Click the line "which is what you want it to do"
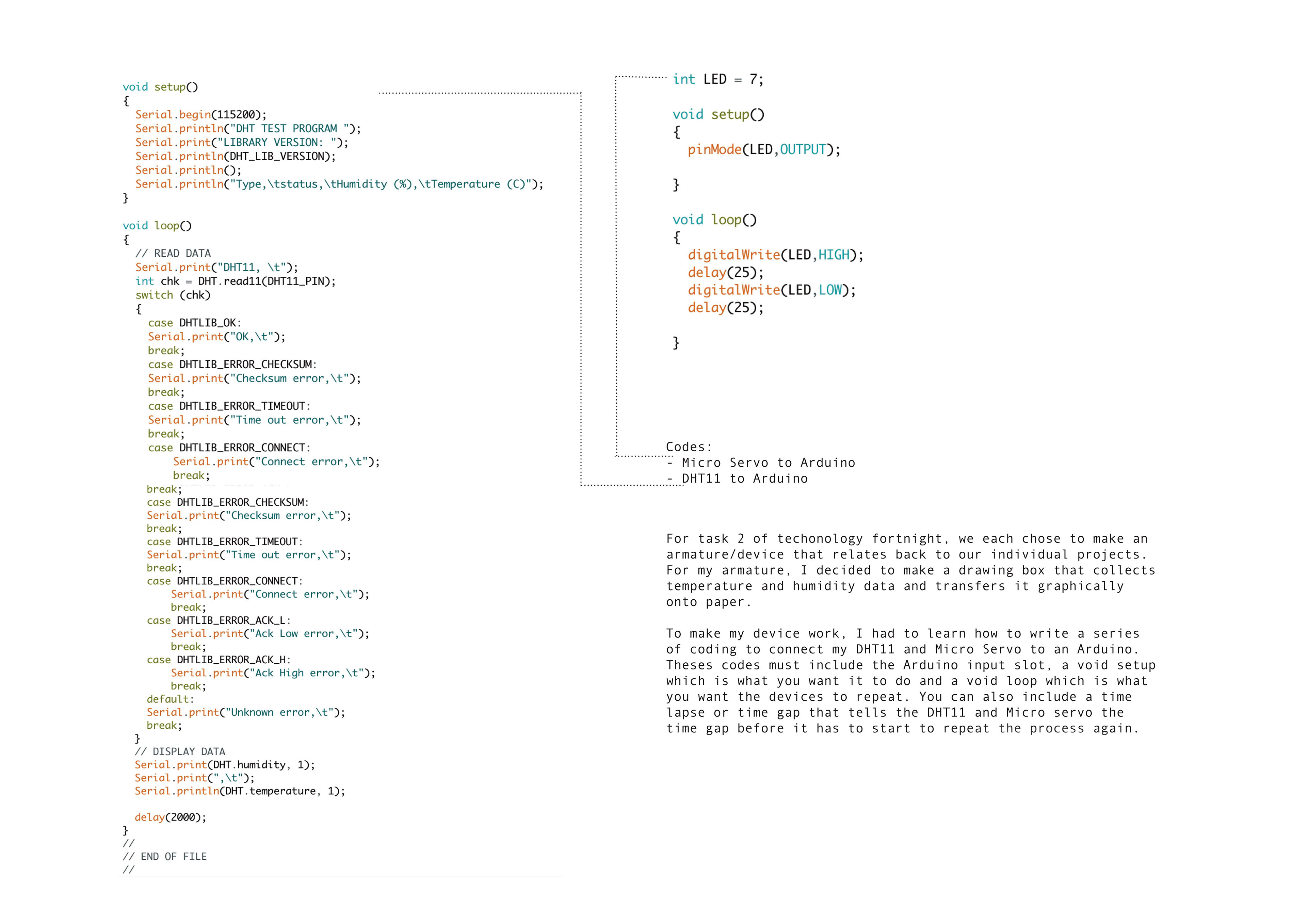This screenshot has height=924, width=1307. click(907, 681)
